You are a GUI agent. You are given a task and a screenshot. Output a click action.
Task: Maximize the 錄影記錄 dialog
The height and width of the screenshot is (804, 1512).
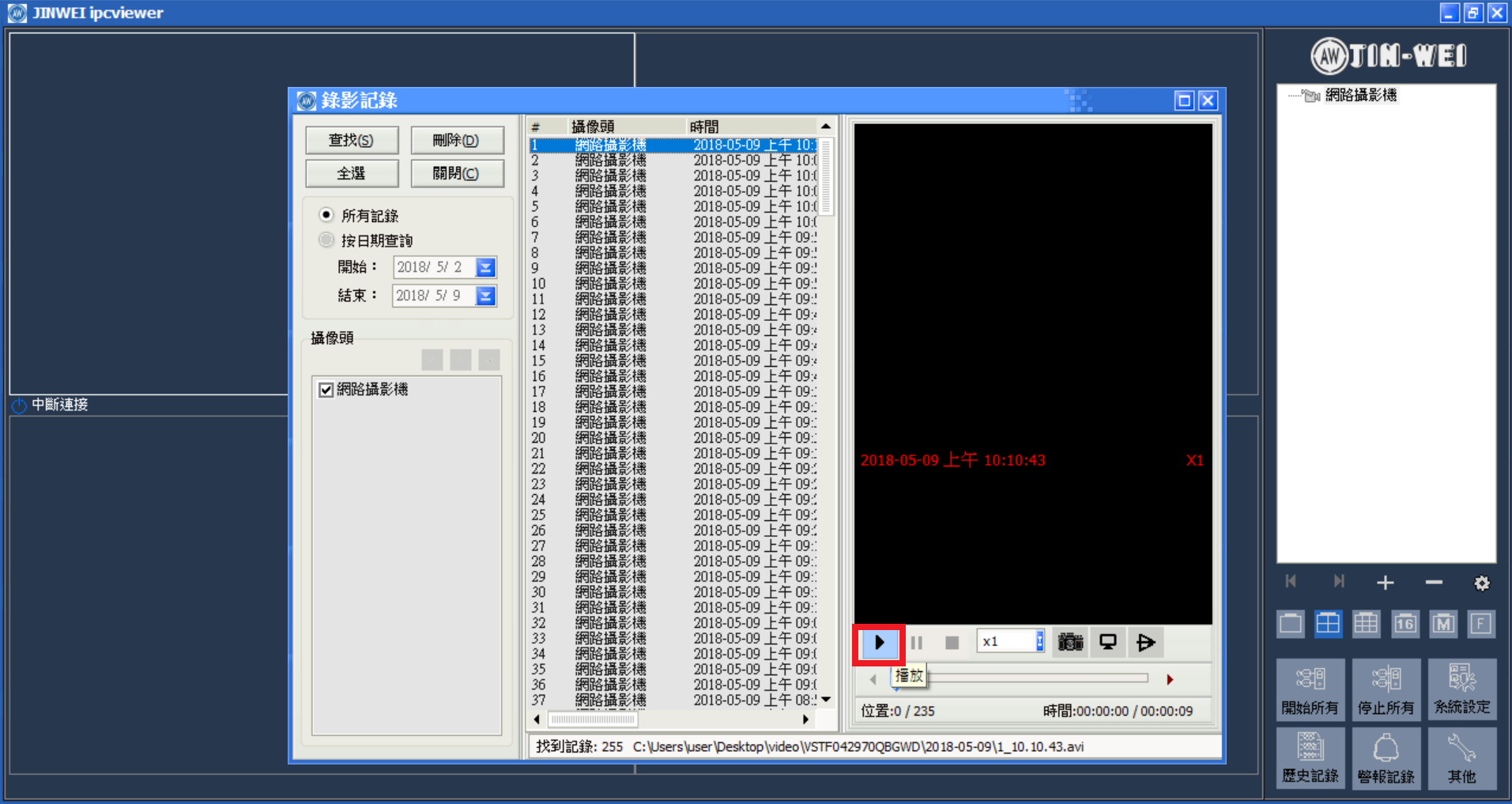tap(1183, 100)
